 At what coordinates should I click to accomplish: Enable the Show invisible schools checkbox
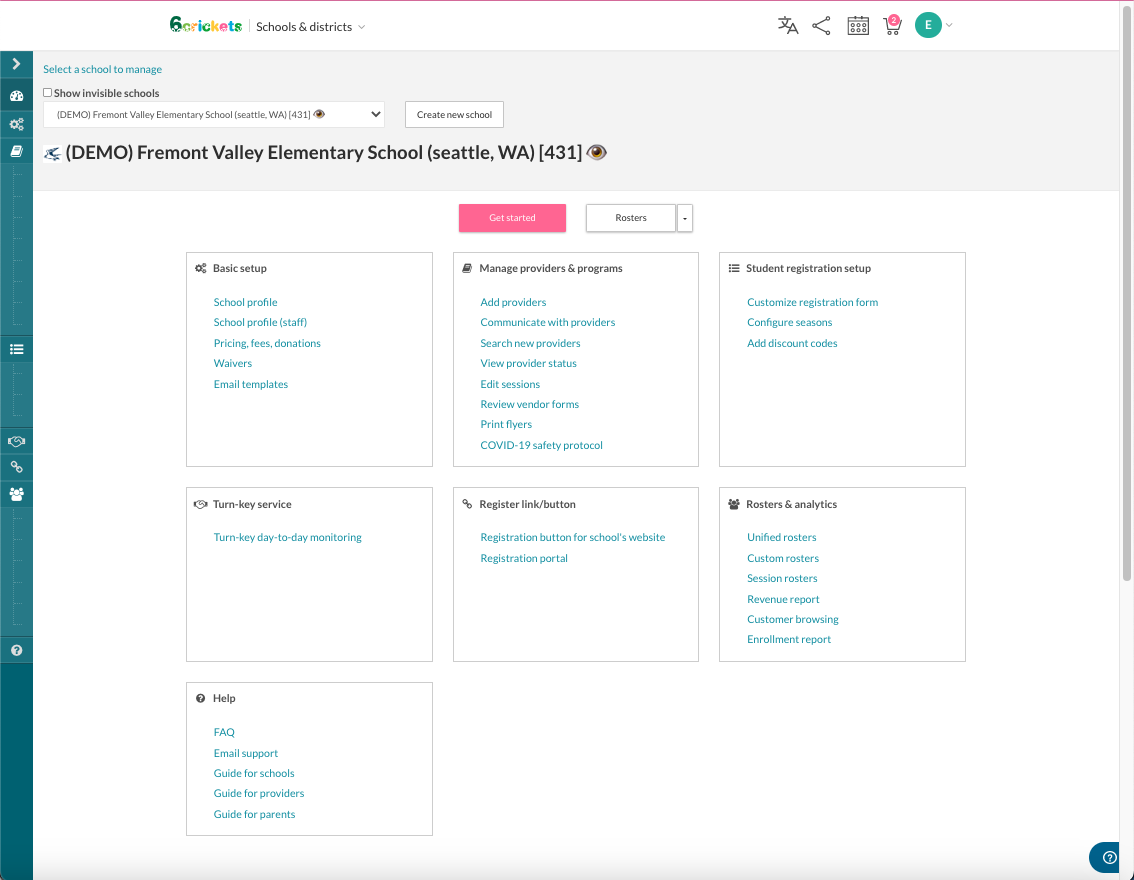click(x=48, y=93)
